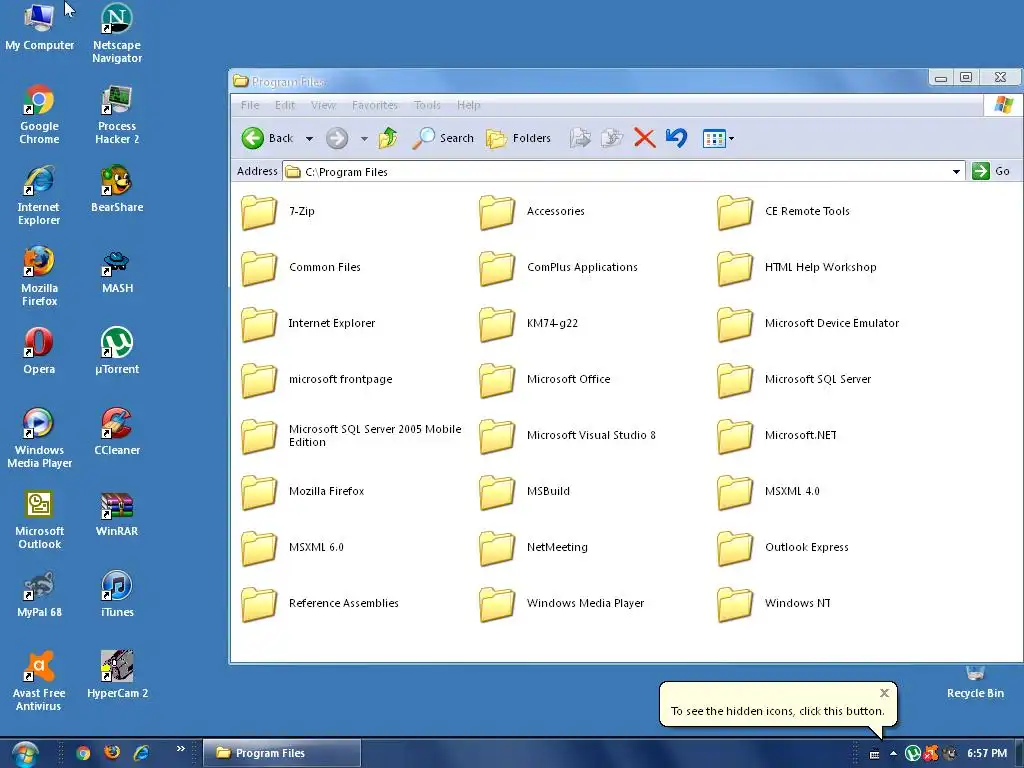Launch Netscape Navigator from desktop
The image size is (1024, 768).
(x=117, y=34)
